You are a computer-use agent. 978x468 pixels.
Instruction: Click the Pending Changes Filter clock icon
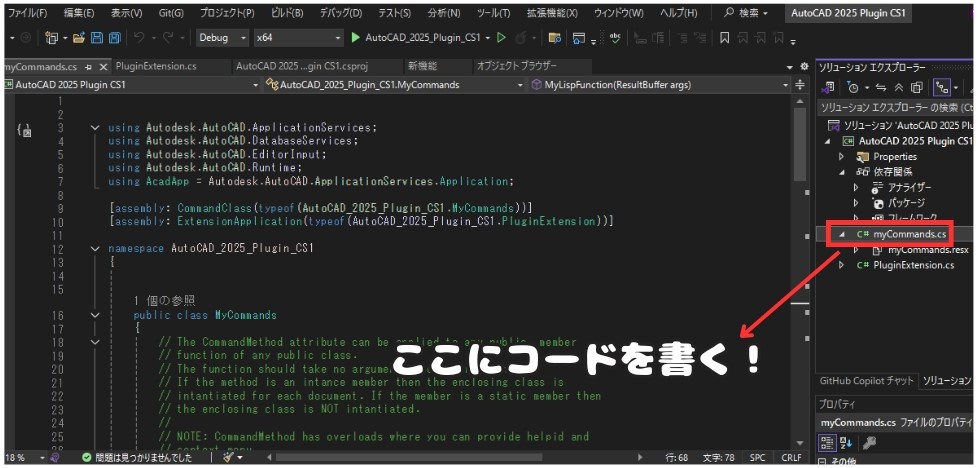point(853,87)
